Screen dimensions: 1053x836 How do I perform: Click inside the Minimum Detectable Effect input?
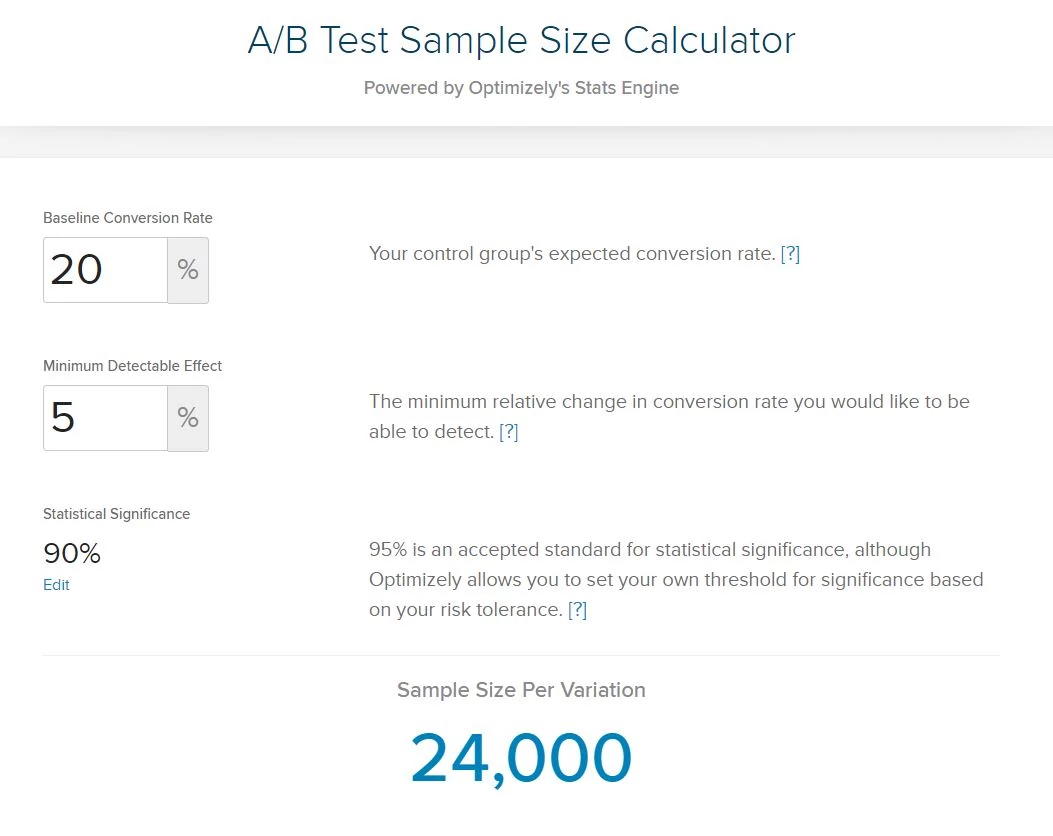click(104, 418)
